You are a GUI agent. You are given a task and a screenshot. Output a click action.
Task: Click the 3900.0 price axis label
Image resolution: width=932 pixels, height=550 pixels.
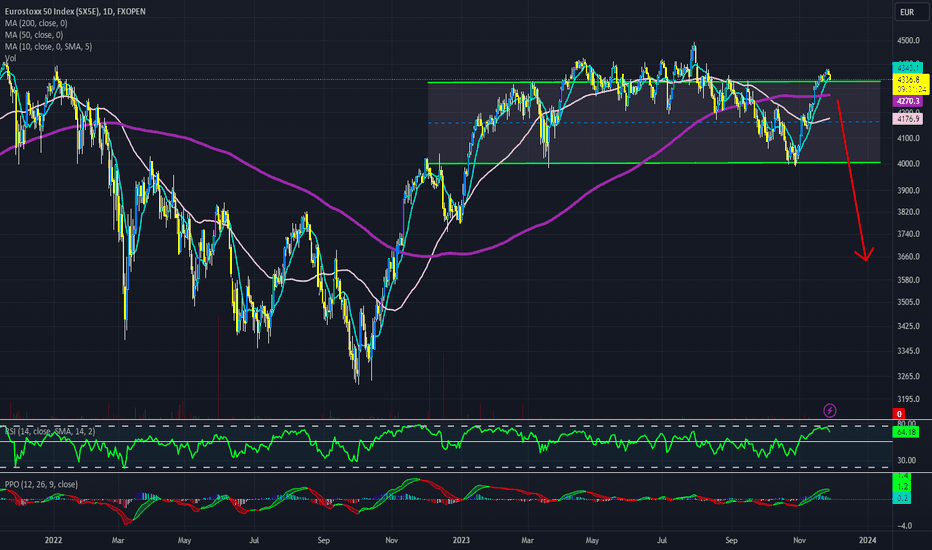[x=909, y=190]
